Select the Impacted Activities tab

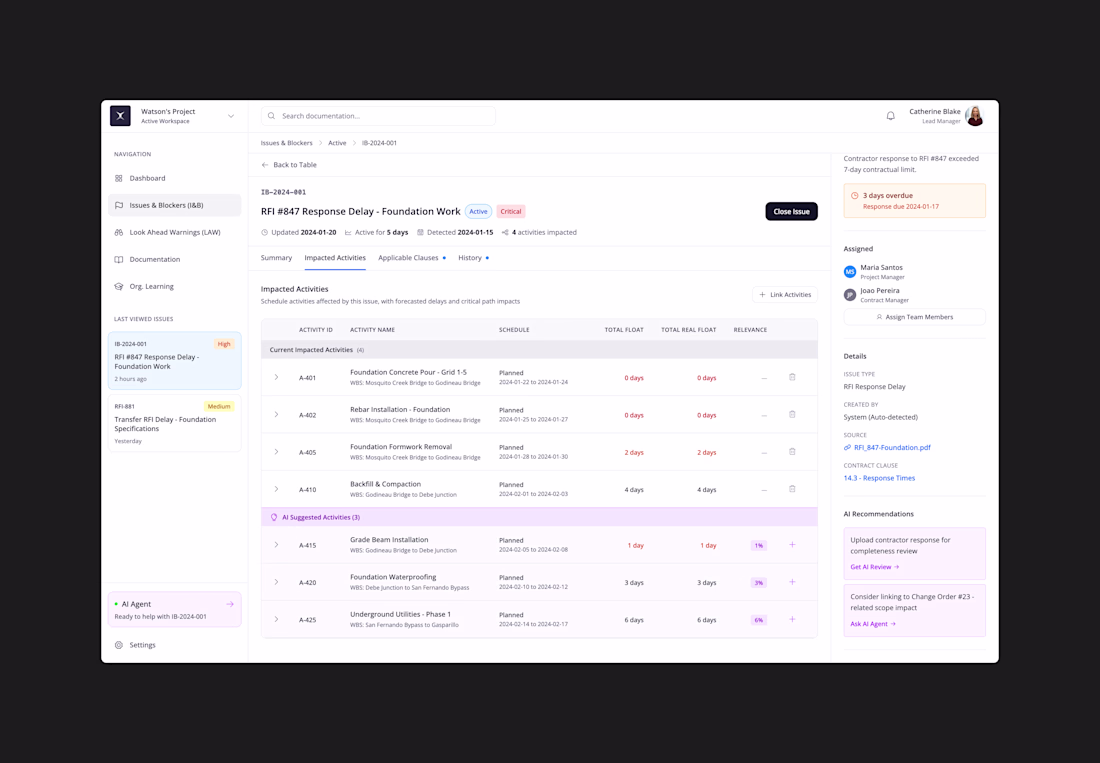(335, 258)
